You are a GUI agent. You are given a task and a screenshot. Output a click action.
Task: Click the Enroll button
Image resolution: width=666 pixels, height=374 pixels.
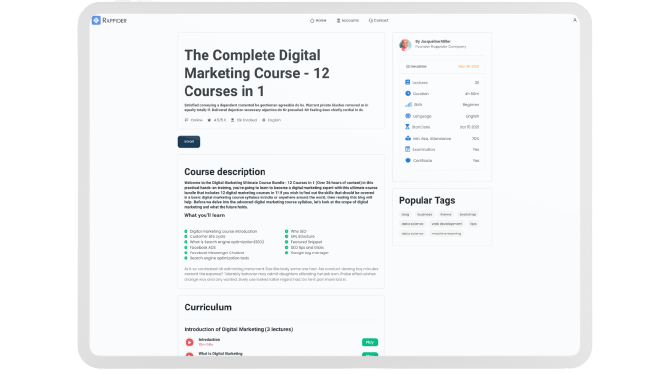[189, 142]
